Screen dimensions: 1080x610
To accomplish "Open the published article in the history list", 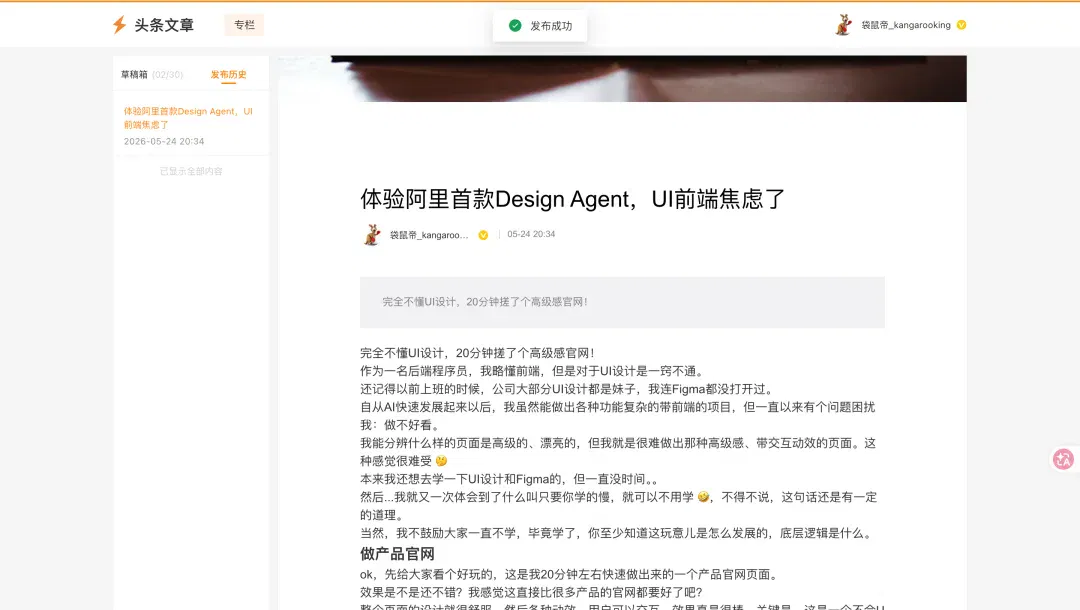I will (x=188, y=118).
